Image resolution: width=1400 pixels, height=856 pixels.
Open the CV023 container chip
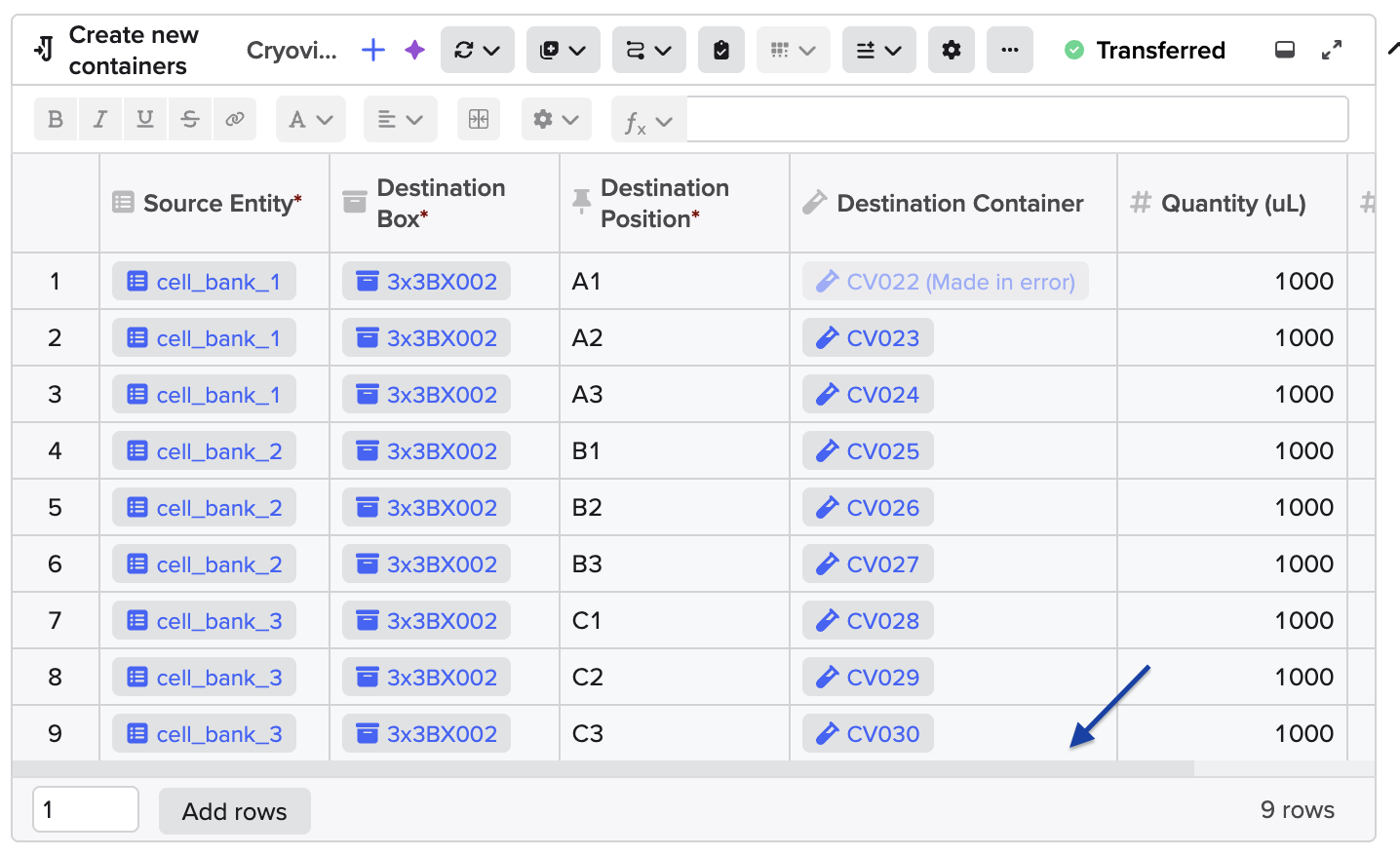868,338
